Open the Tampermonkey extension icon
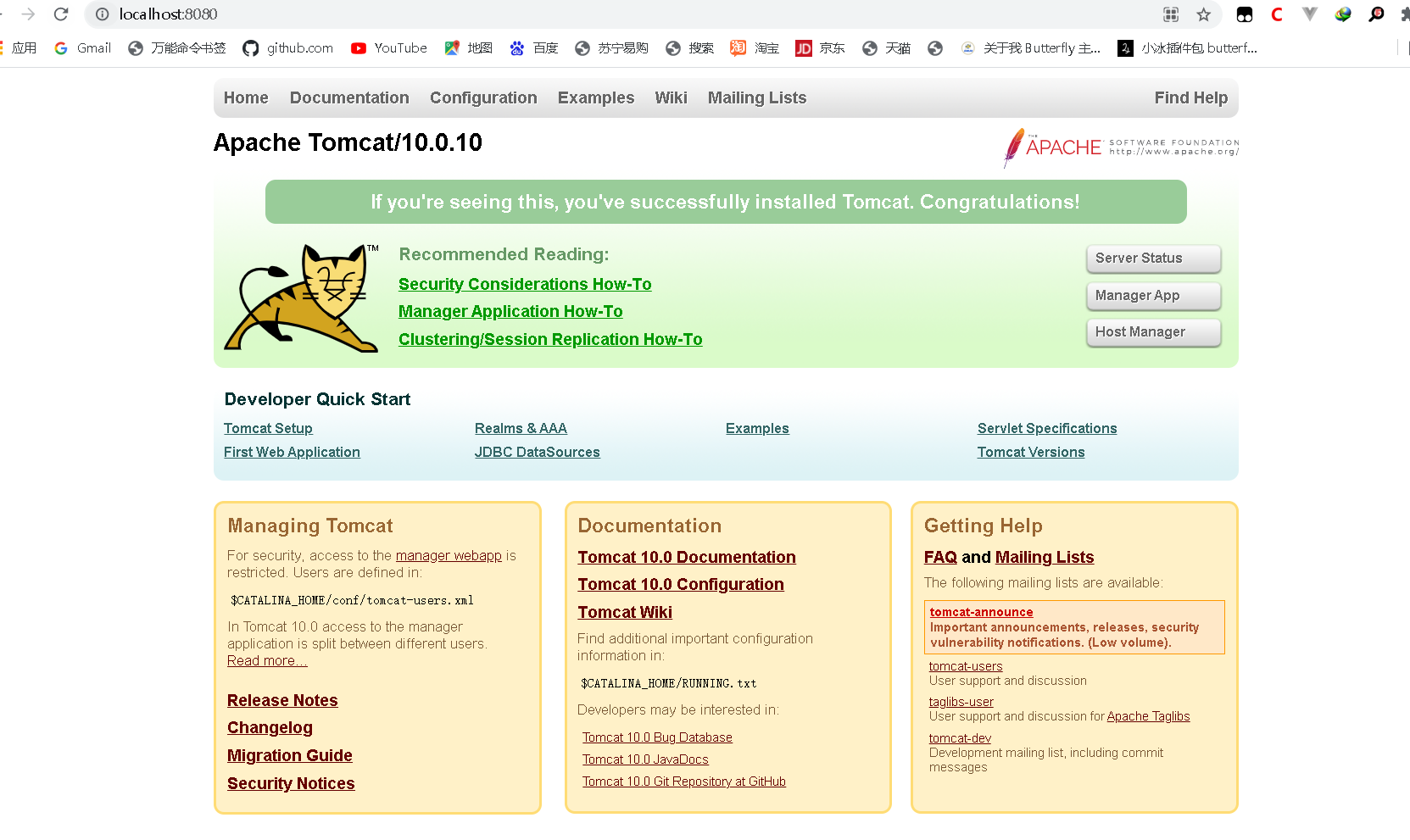Image resolution: width=1410 pixels, height=840 pixels. (x=1245, y=14)
